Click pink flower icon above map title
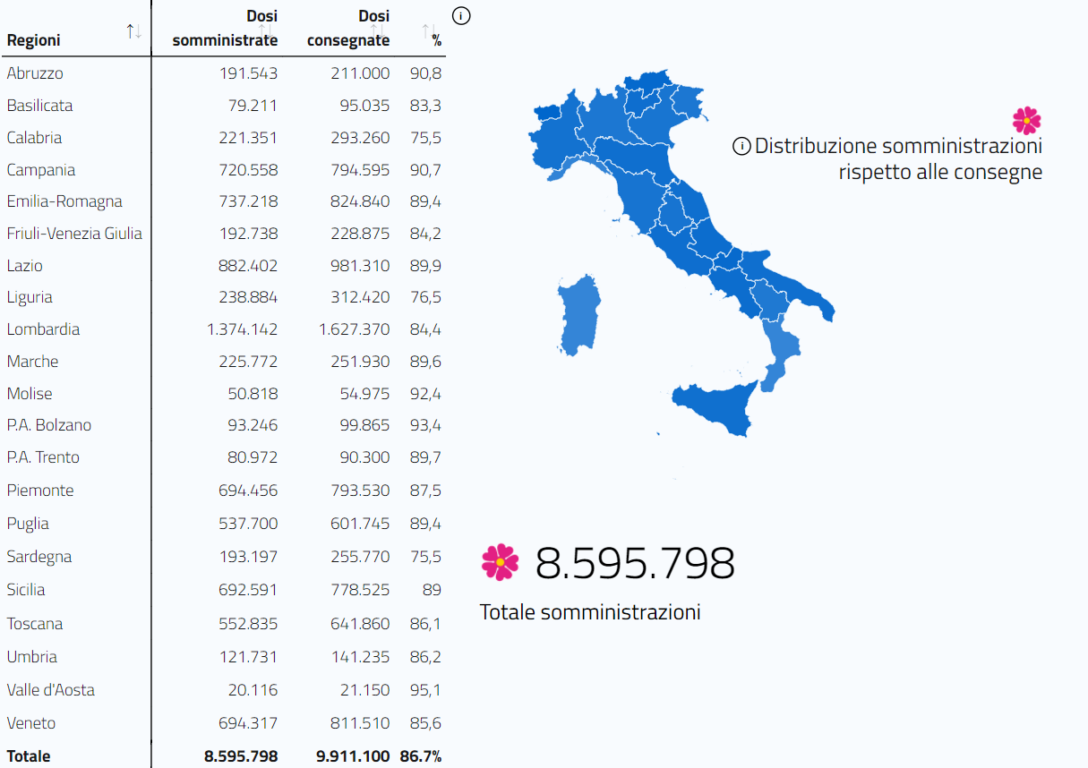This screenshot has width=1088, height=768. [1026, 121]
